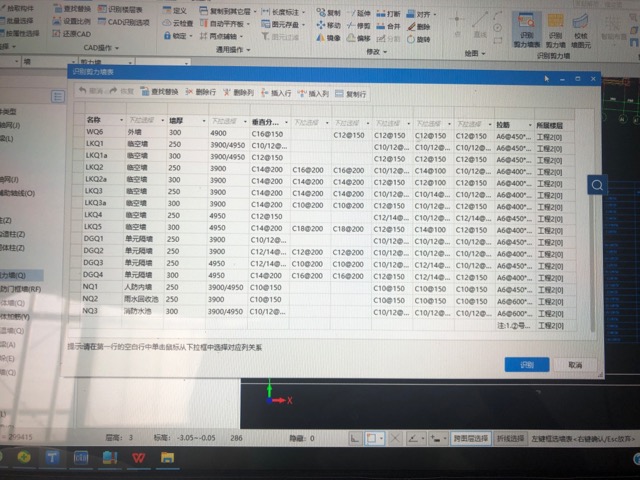Click the 修剪 tool
Screen dimensions: 640x480
tap(359, 26)
